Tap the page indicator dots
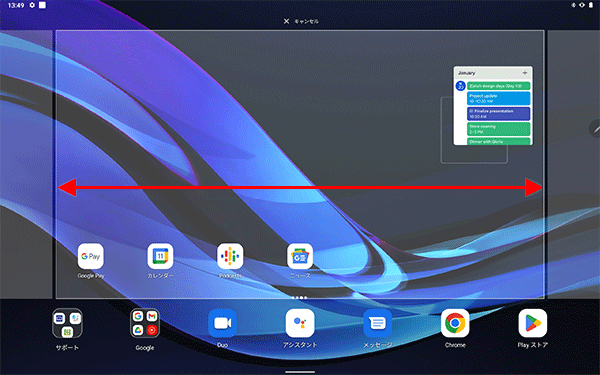The width and height of the screenshot is (600, 375). point(299,297)
